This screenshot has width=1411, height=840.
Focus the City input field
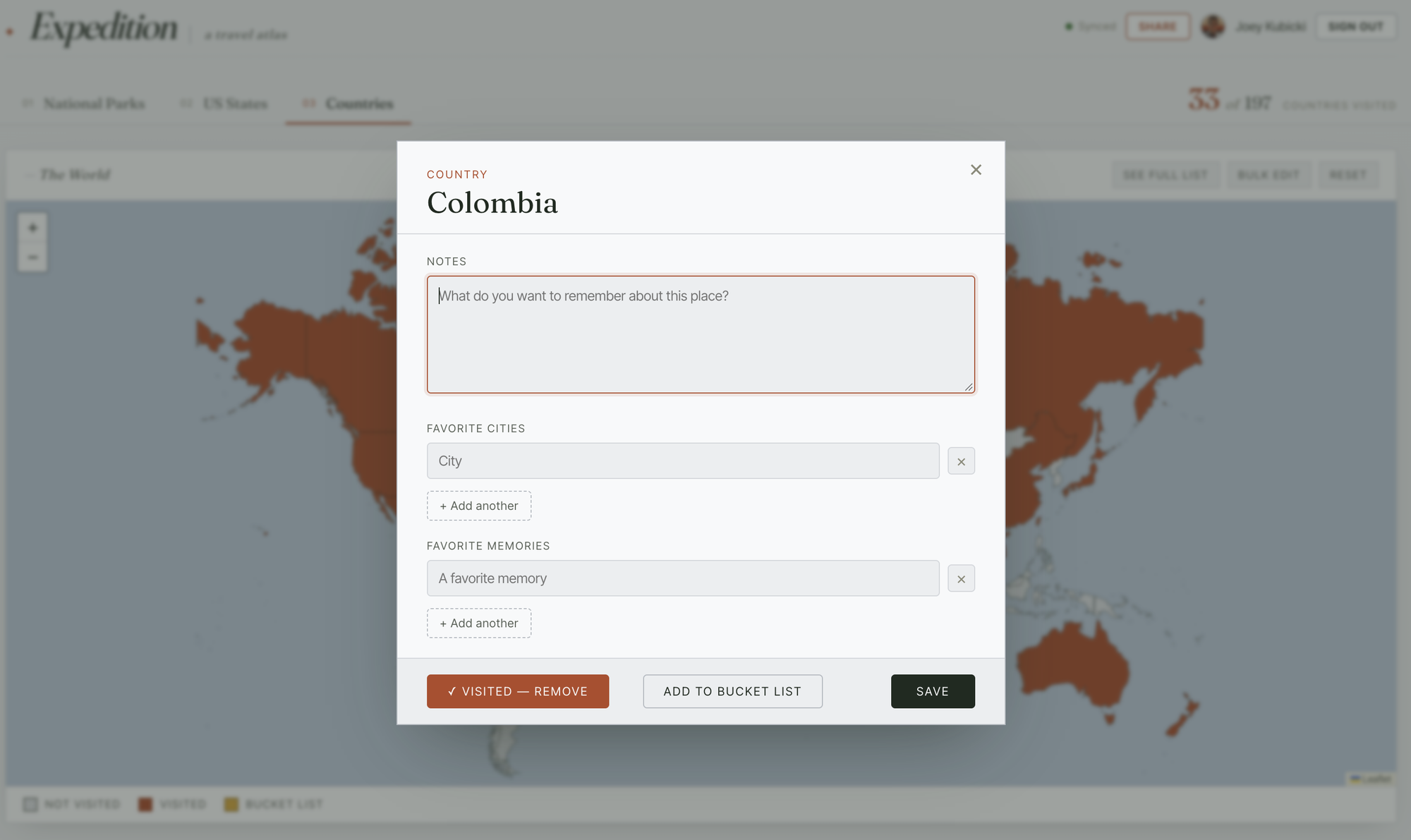point(683,461)
